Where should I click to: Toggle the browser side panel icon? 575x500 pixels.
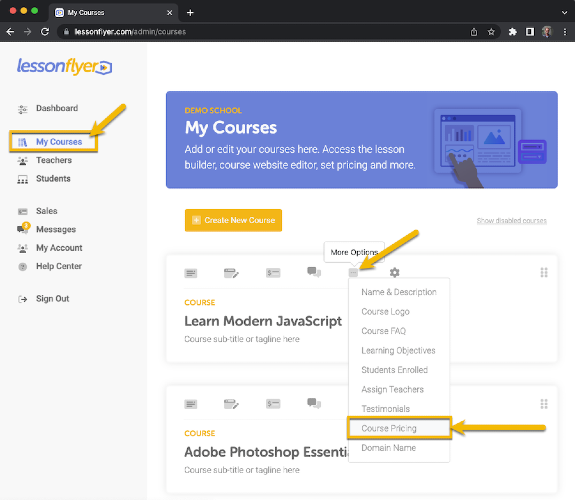coord(530,32)
